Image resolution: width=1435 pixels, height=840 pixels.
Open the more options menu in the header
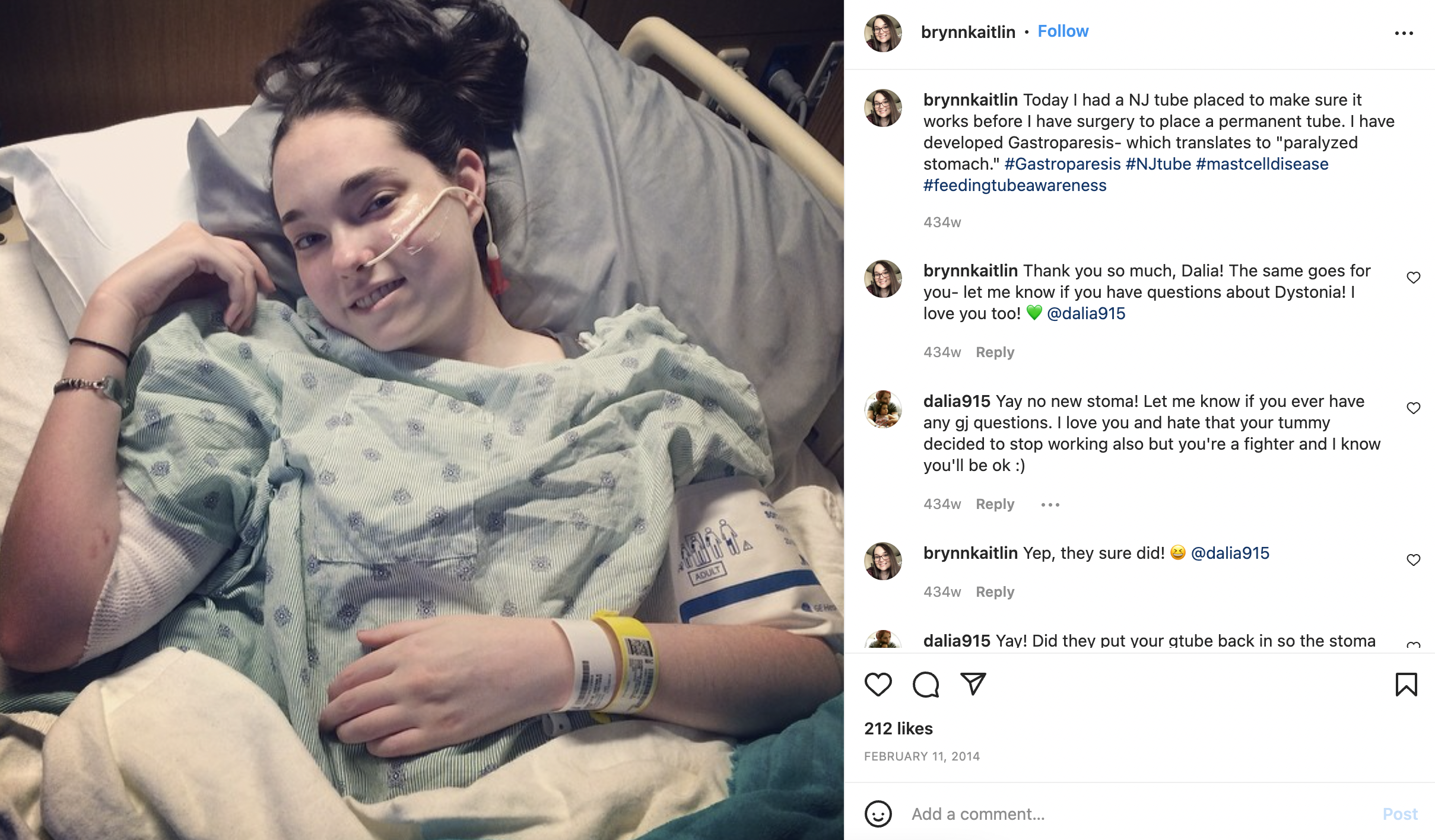tap(1404, 33)
